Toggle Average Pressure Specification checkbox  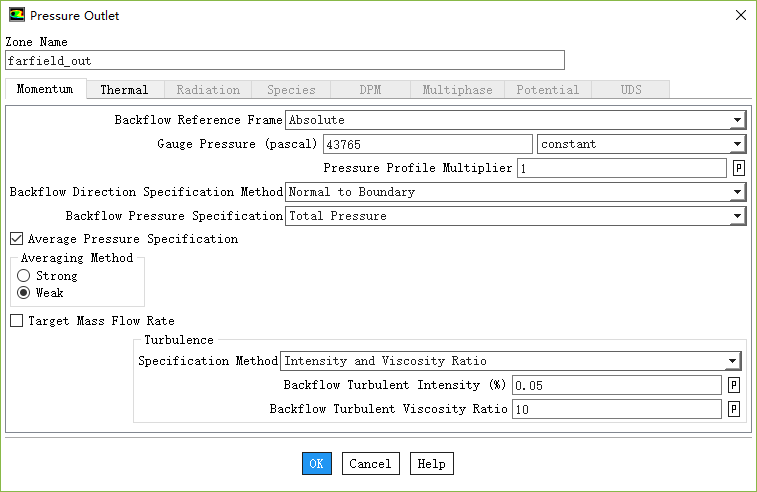pyautogui.click(x=16, y=239)
